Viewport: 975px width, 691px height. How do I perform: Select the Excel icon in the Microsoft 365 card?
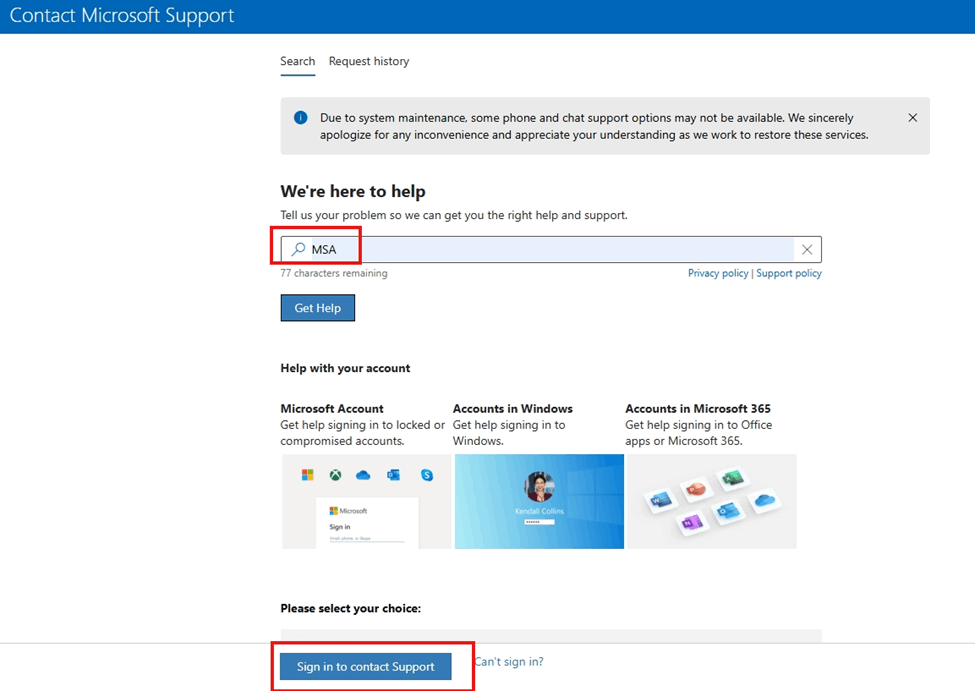[x=733, y=479]
